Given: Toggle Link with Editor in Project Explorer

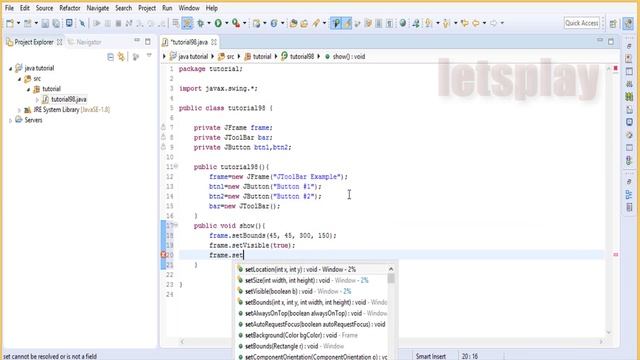Looking at the screenshot, I should coord(121,57).
